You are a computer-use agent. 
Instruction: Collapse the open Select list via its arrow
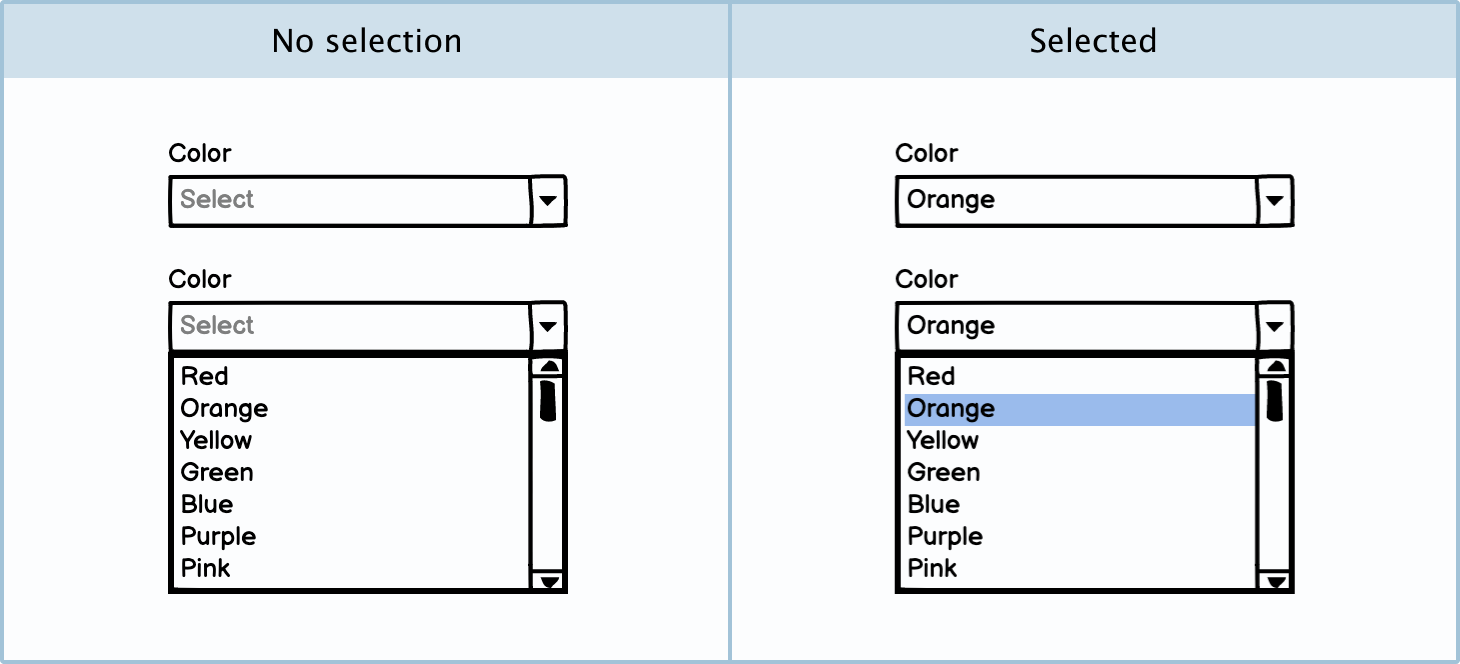click(x=547, y=327)
